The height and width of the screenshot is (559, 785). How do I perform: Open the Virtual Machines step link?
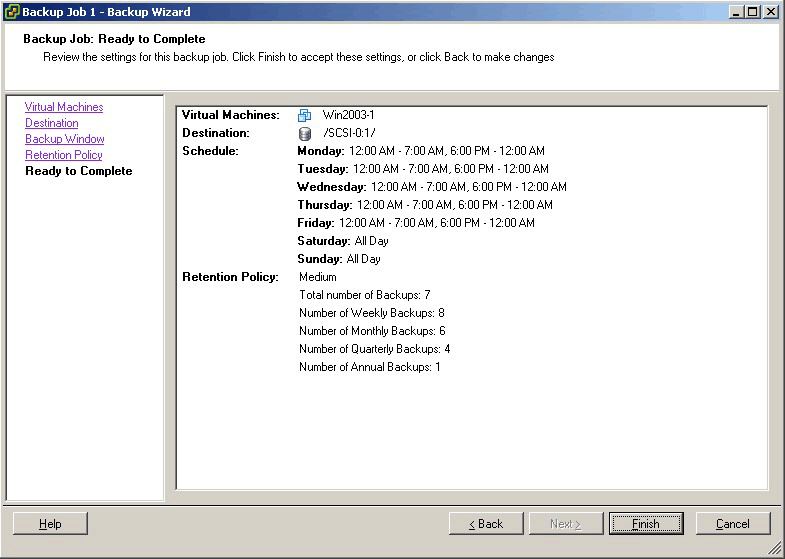64,107
